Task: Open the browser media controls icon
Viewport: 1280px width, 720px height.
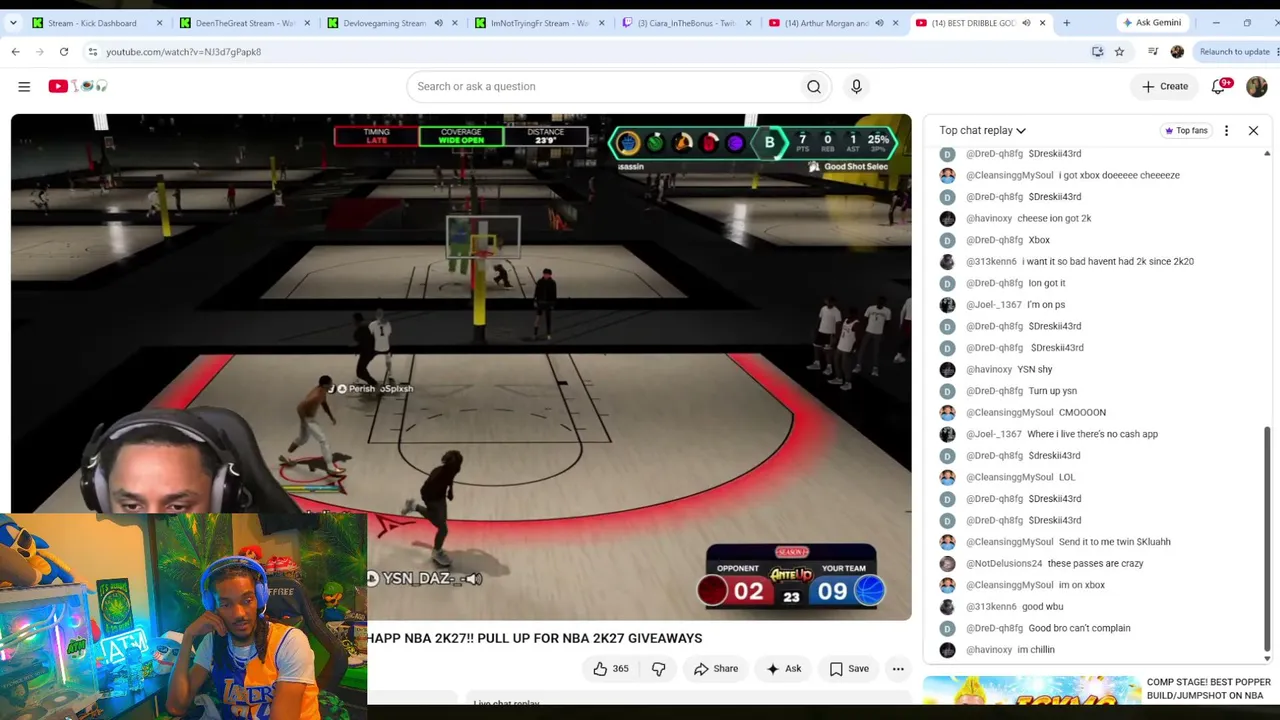Action: coord(1153,52)
